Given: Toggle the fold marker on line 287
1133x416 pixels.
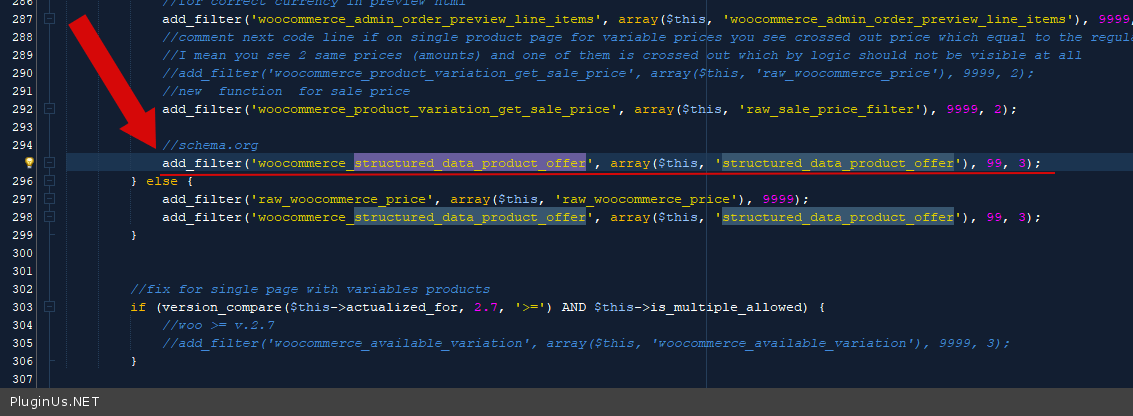Looking at the screenshot, I should tap(50, 19).
